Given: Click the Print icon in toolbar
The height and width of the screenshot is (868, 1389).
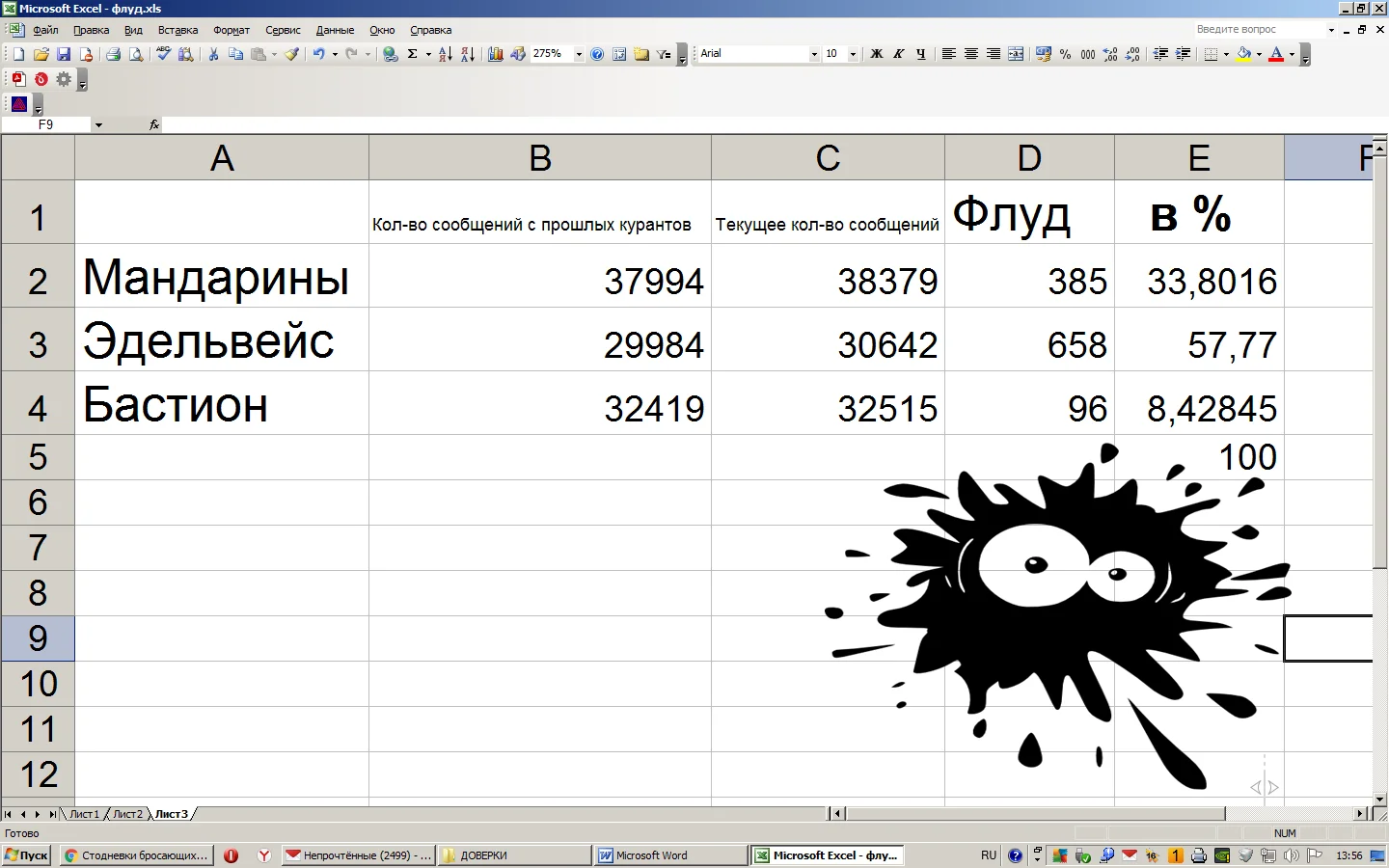Looking at the screenshot, I should [113, 55].
